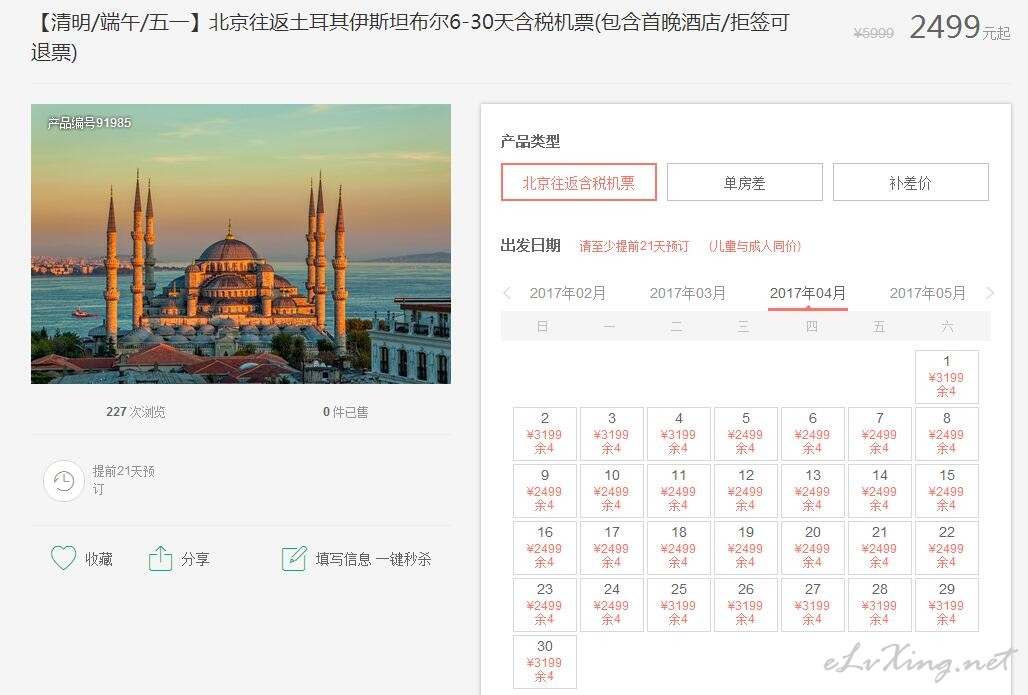The height and width of the screenshot is (695, 1028).
Task: Choose April 26 departure date
Action: tap(745, 605)
